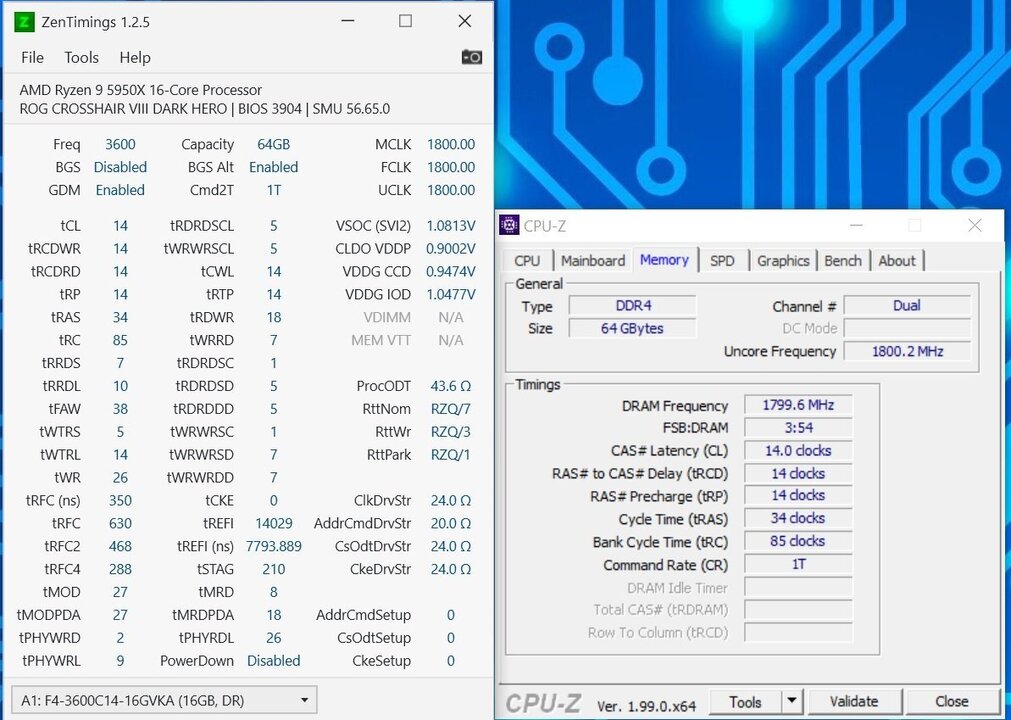The image size is (1011, 720).
Task: Open the SPD tab in CPU-Z
Action: 722,260
